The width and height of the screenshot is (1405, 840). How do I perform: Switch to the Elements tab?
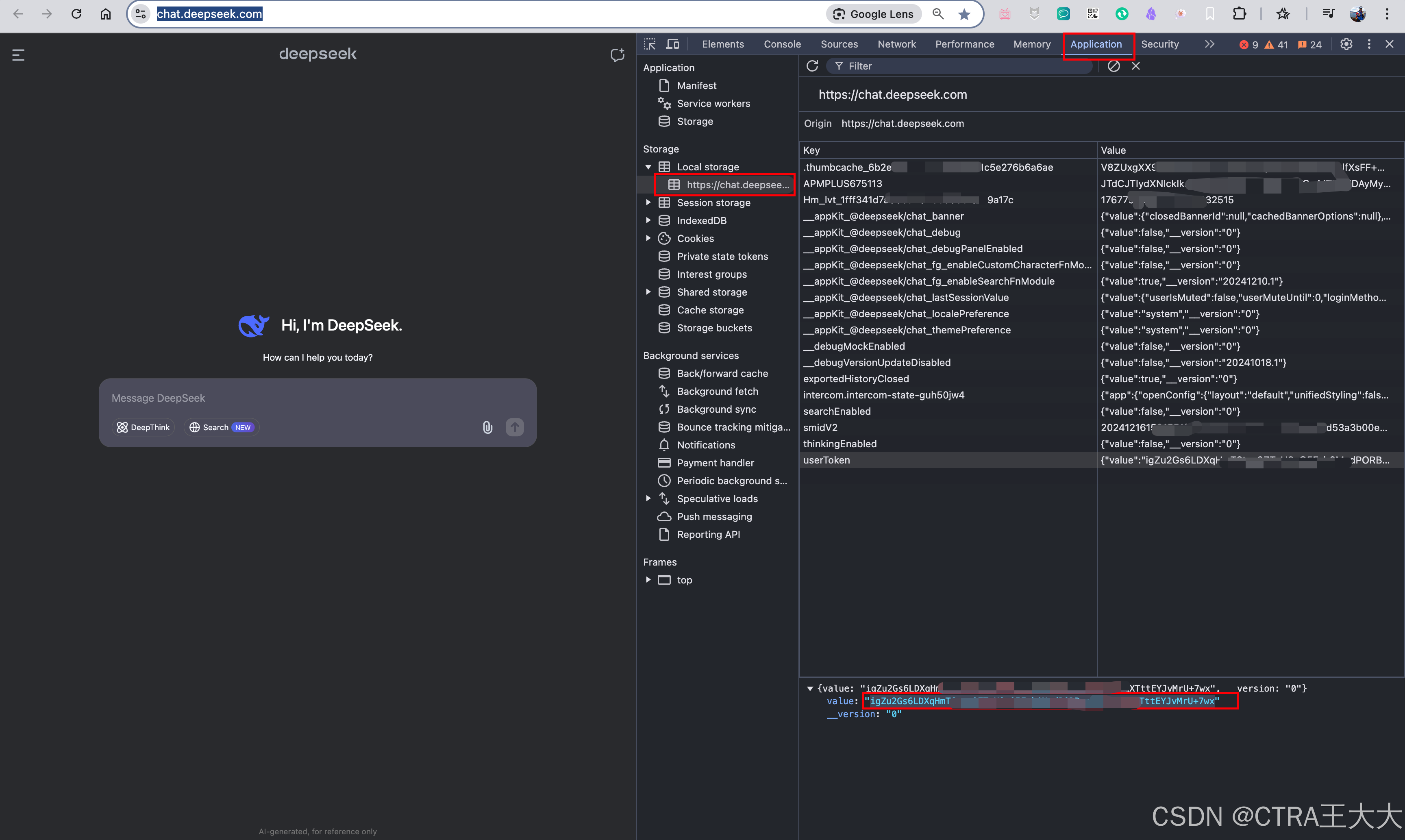point(722,44)
